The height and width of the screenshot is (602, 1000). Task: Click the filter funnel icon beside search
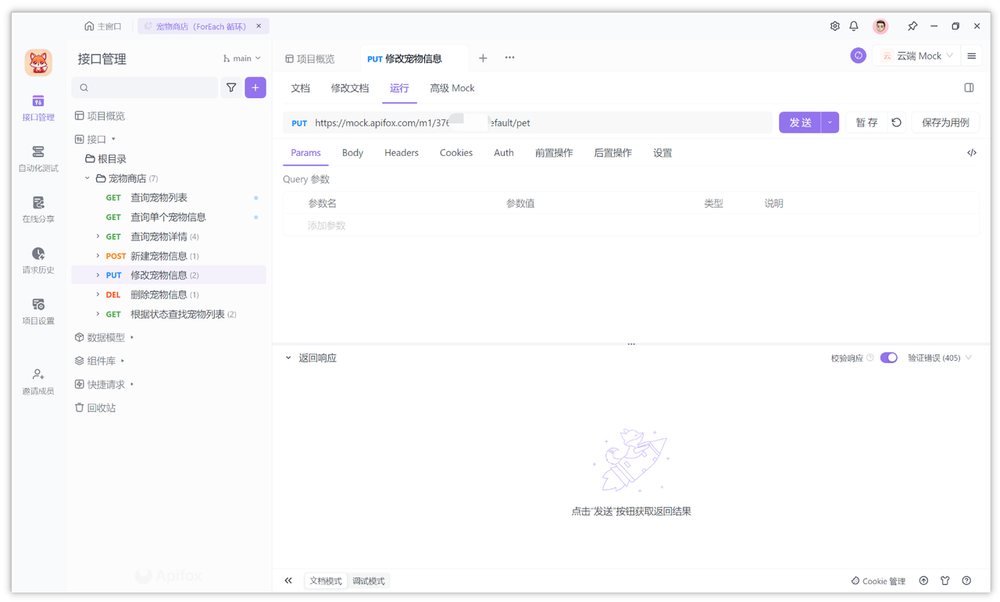pyautogui.click(x=231, y=88)
